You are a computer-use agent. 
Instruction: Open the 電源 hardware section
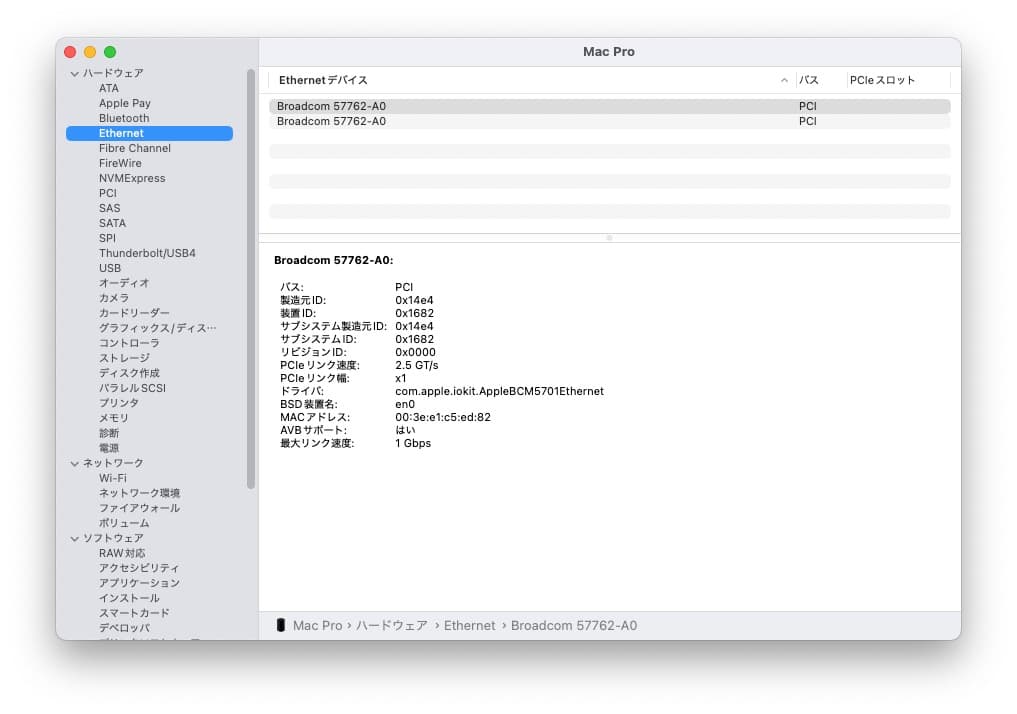click(108, 448)
